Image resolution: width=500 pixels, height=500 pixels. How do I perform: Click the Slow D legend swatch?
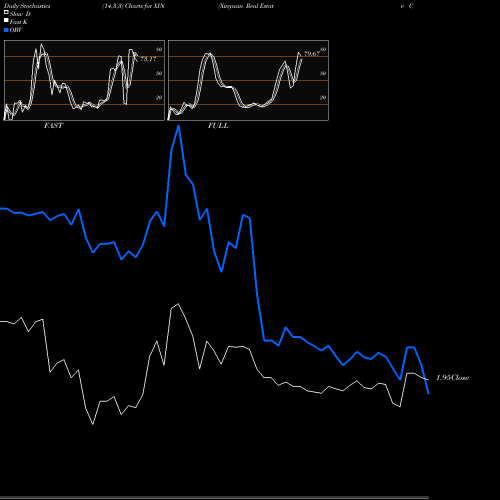(x=6, y=12)
